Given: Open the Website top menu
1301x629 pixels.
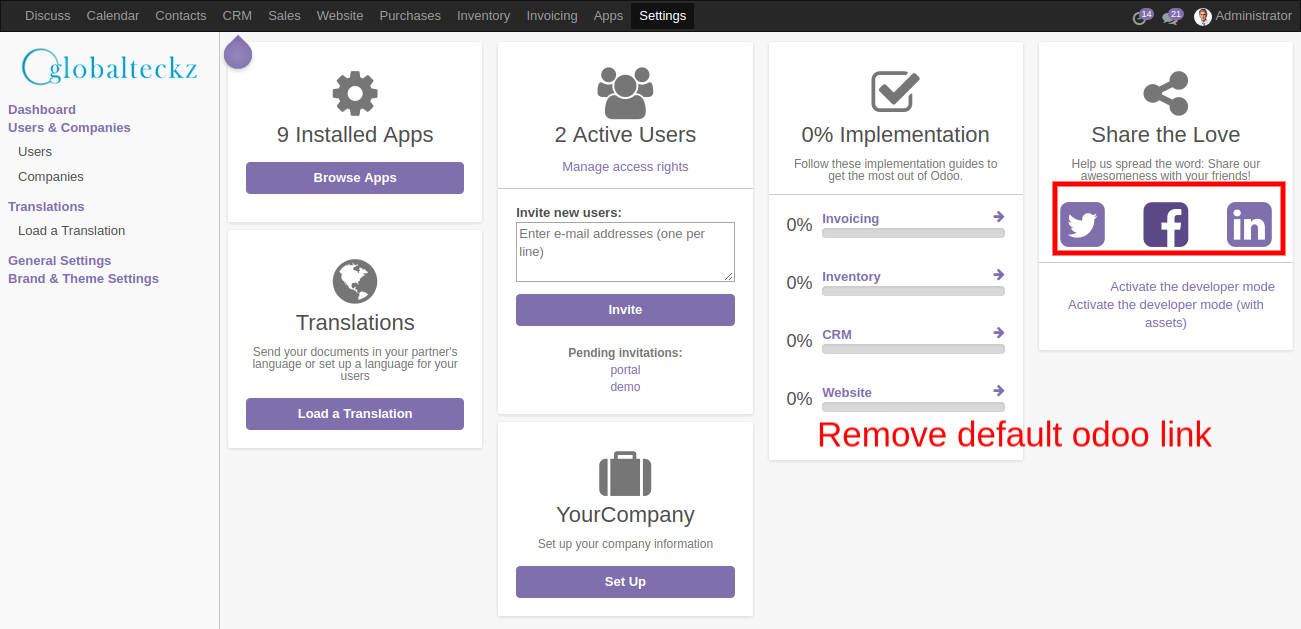Looking at the screenshot, I should pos(340,16).
